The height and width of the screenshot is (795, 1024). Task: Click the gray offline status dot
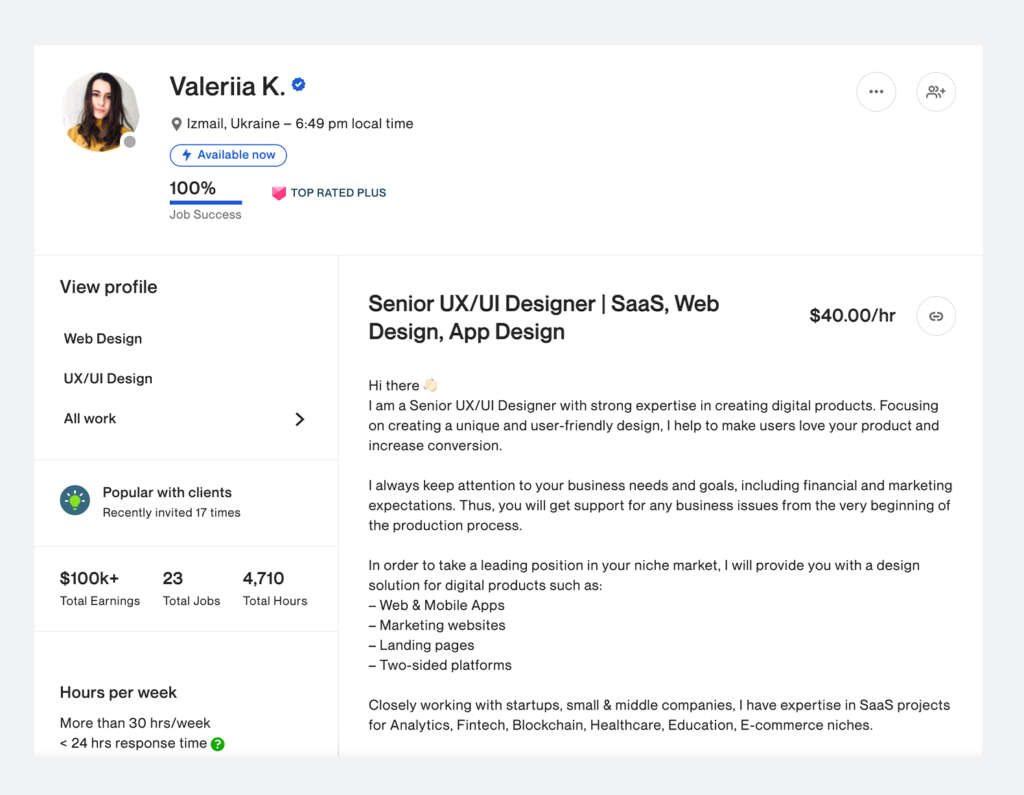tap(129, 142)
